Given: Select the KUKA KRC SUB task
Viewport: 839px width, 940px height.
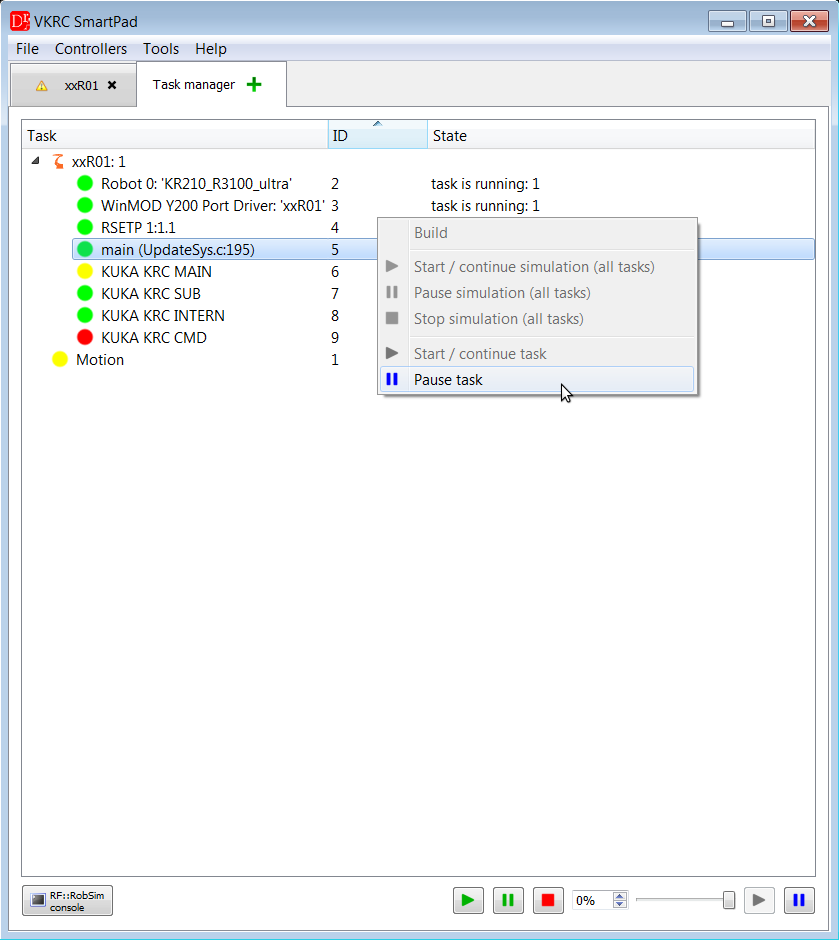Looking at the screenshot, I should pos(150,294).
